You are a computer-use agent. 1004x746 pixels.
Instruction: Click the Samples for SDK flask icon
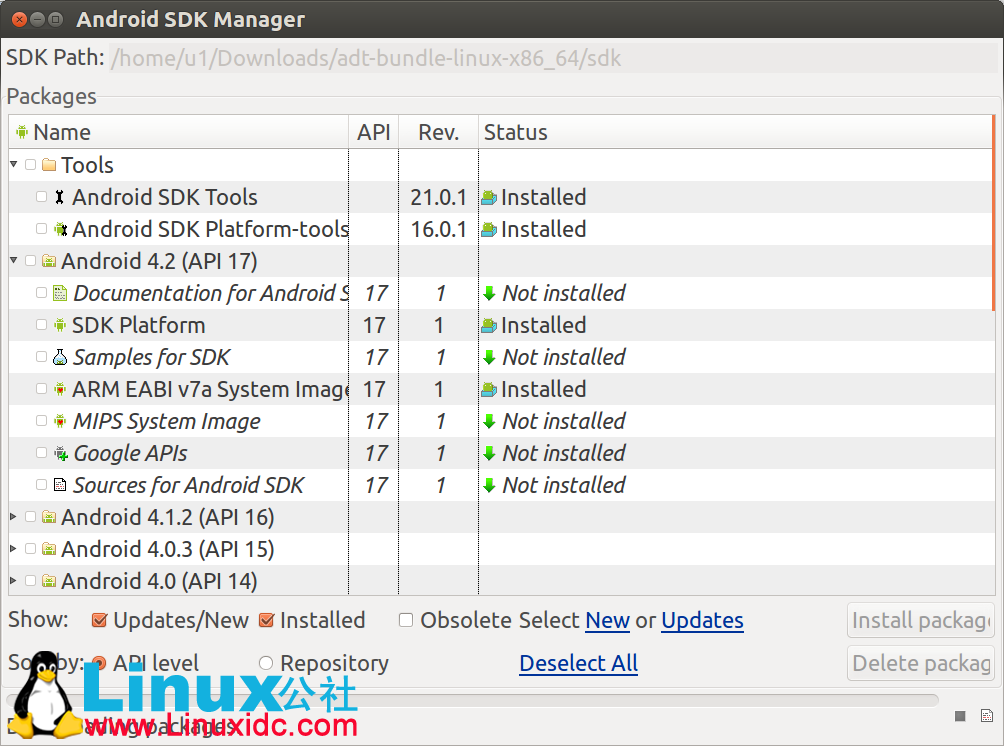60,358
